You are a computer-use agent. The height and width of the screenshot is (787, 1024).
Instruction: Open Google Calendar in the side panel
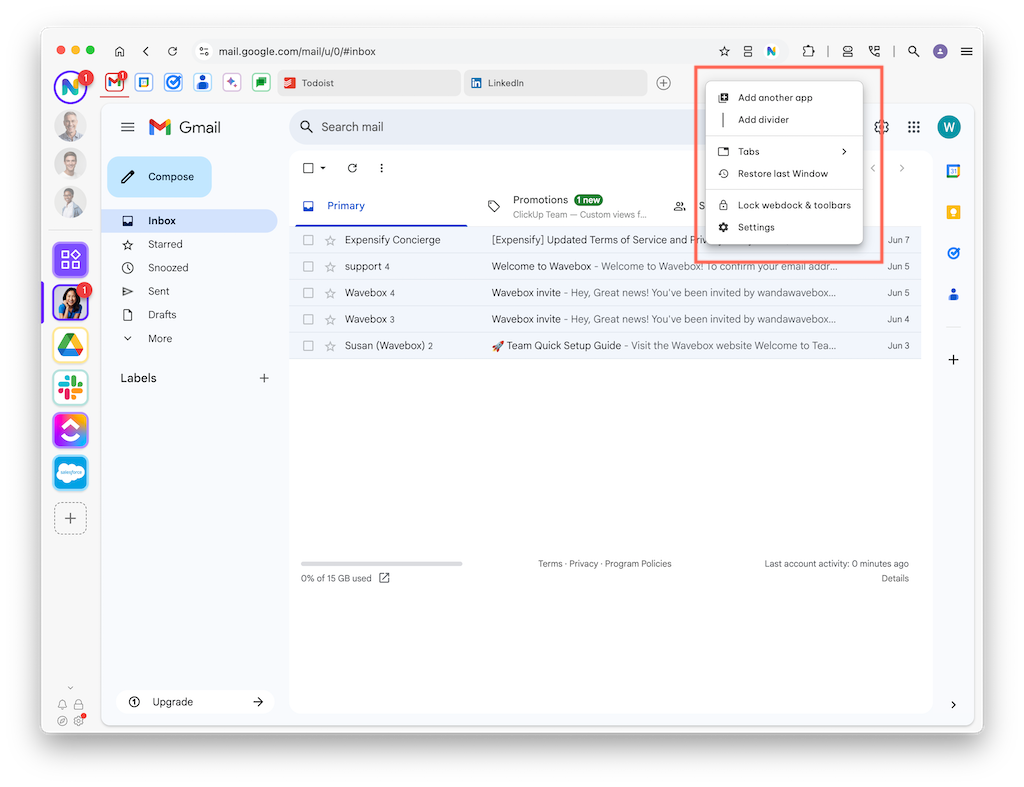(953, 171)
